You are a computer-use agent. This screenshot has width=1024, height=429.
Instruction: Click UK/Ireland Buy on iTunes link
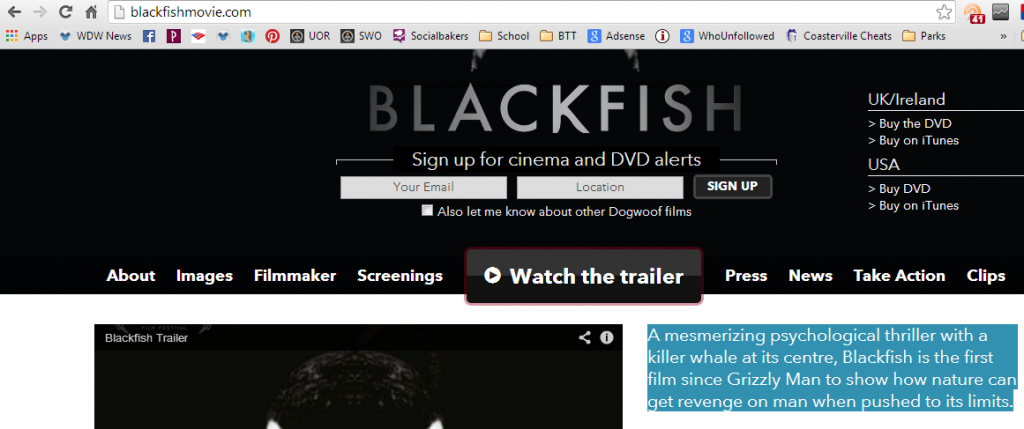(914, 140)
